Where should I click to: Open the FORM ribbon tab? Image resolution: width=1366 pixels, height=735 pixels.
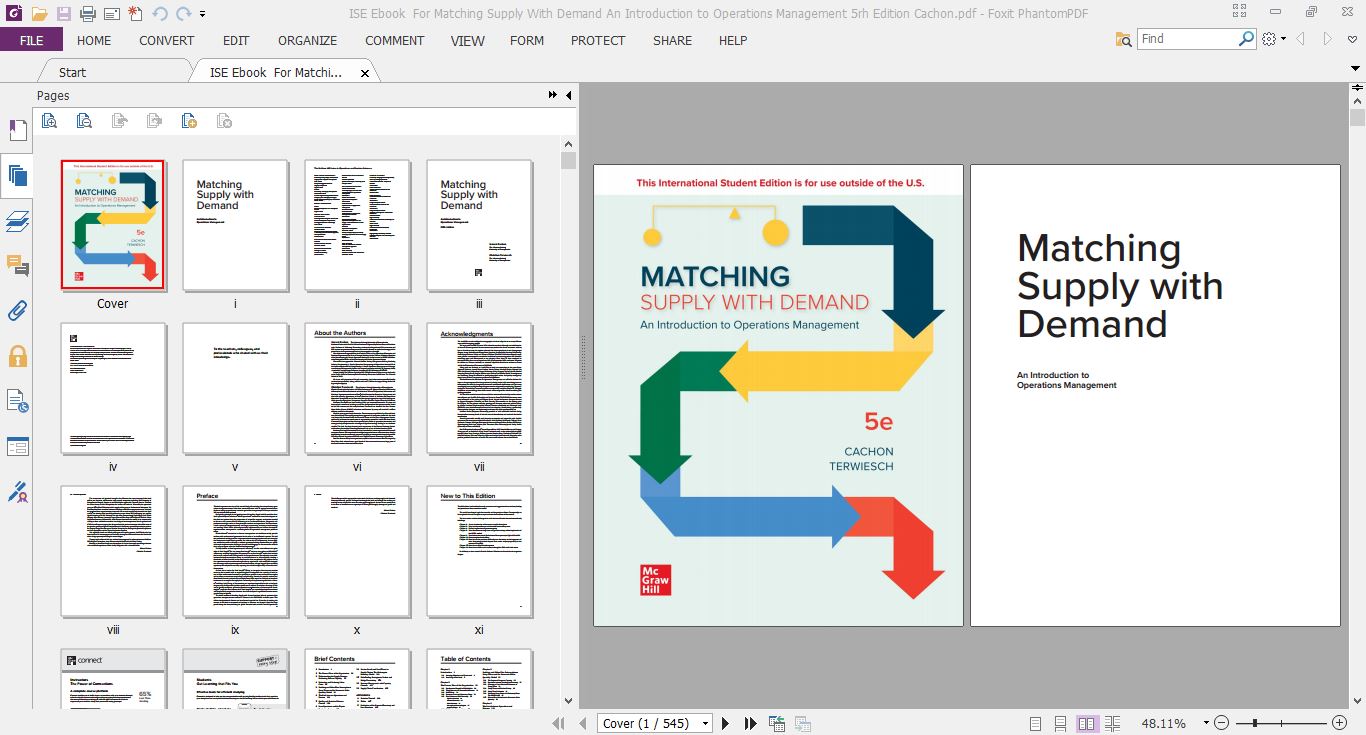coord(527,40)
